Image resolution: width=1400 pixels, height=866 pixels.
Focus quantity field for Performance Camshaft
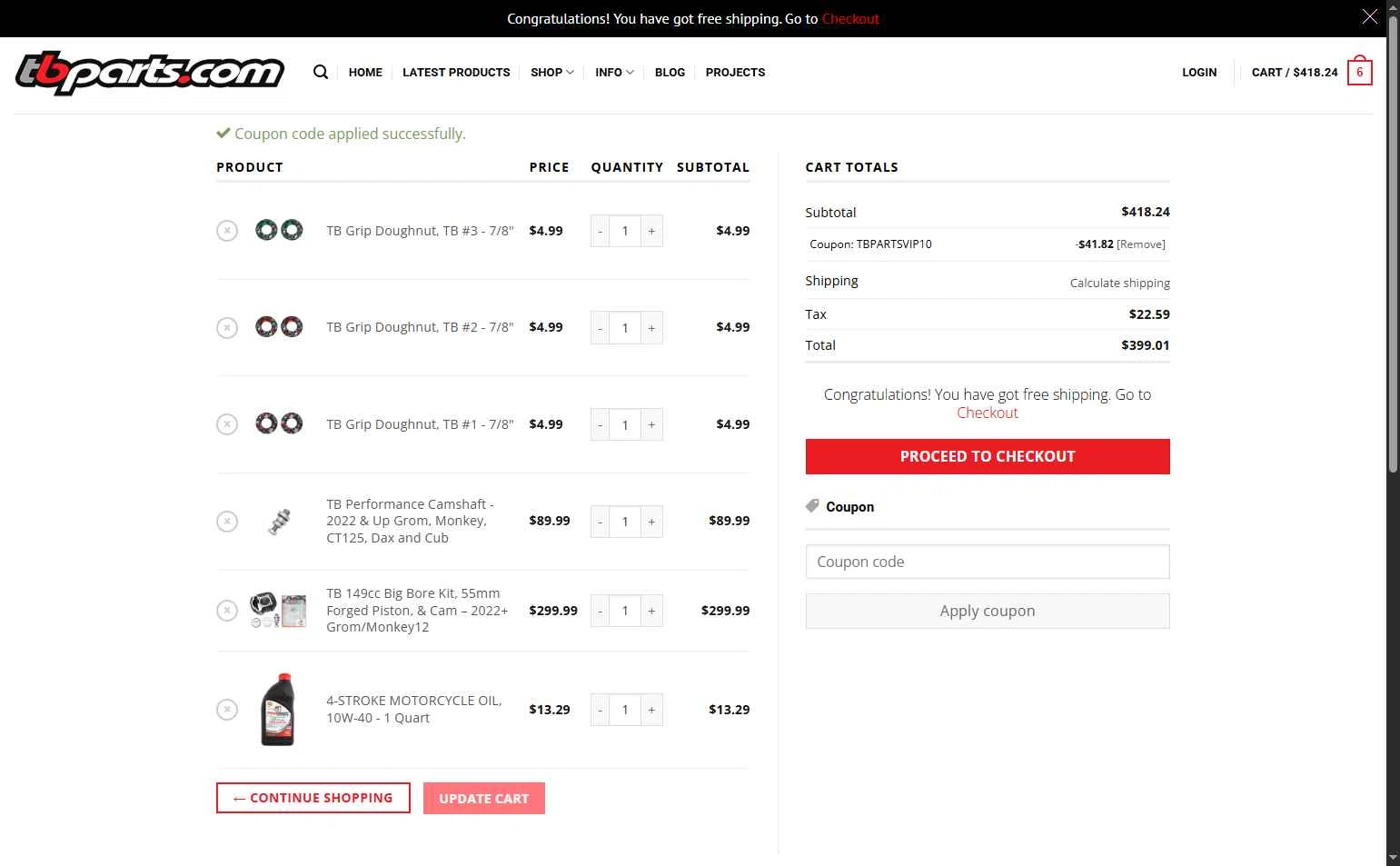coord(625,522)
